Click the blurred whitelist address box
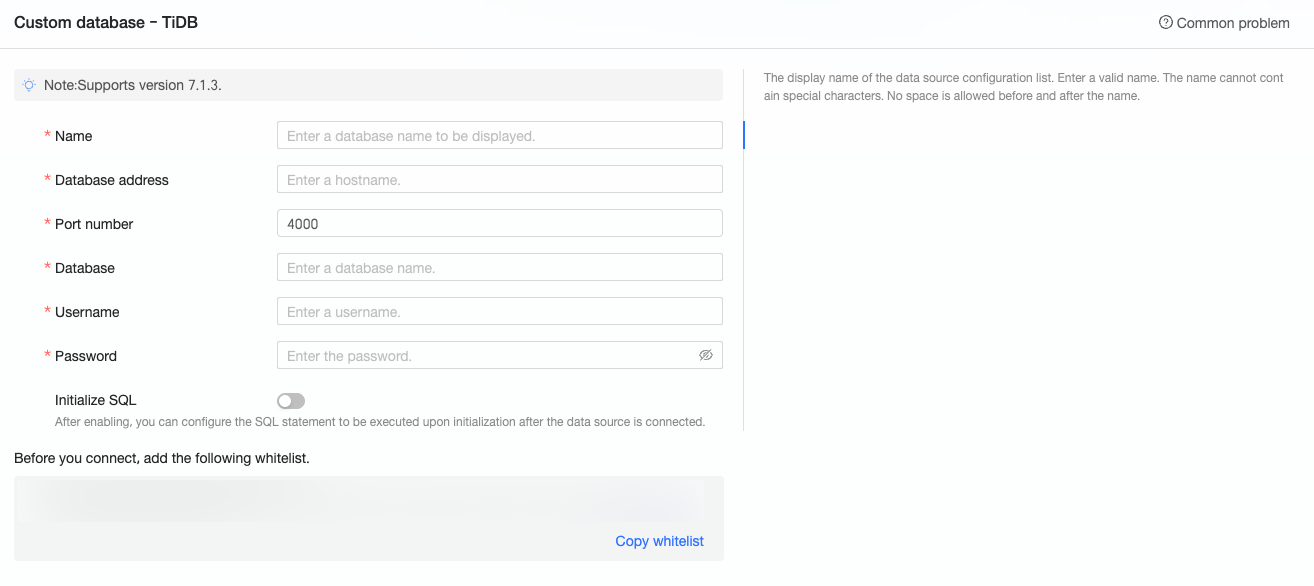 (x=368, y=501)
